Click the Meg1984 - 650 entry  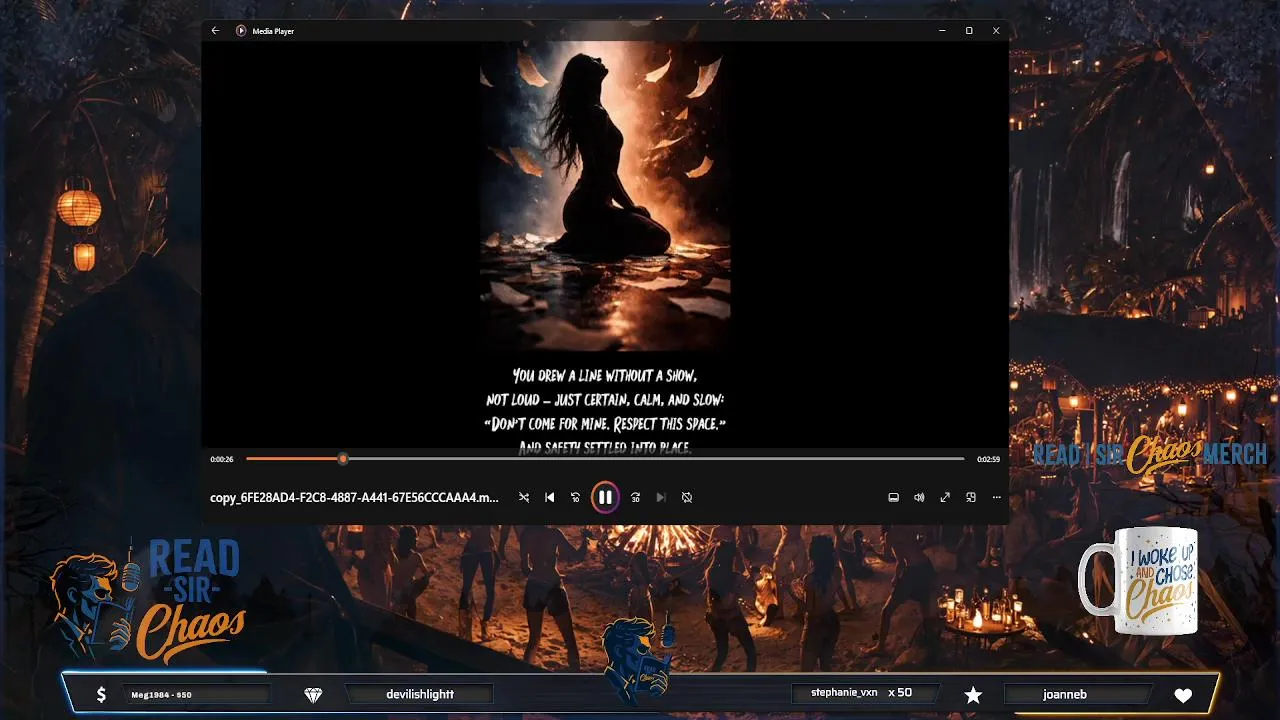tap(161, 694)
